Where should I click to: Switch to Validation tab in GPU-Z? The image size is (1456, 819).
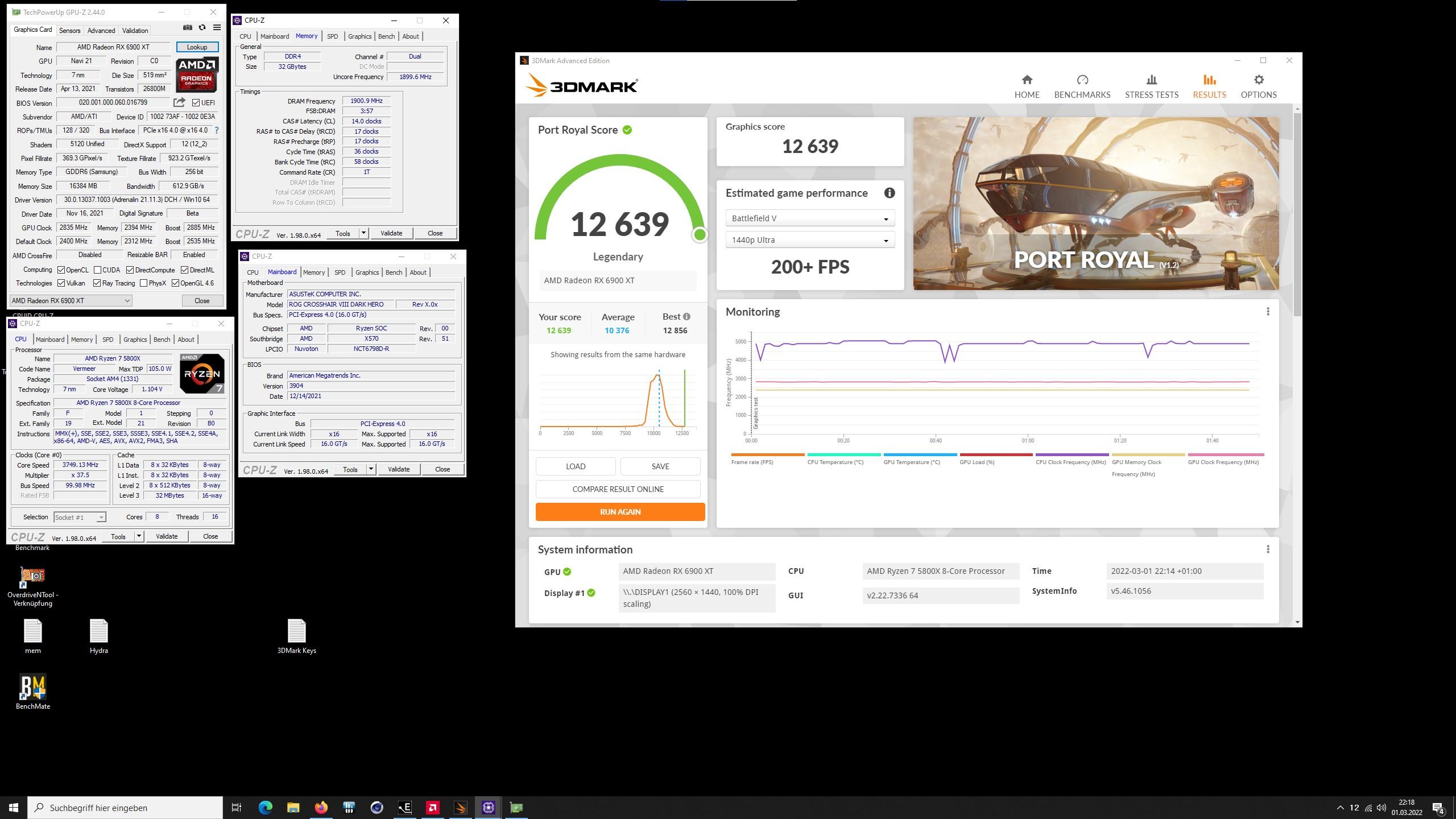(x=135, y=31)
